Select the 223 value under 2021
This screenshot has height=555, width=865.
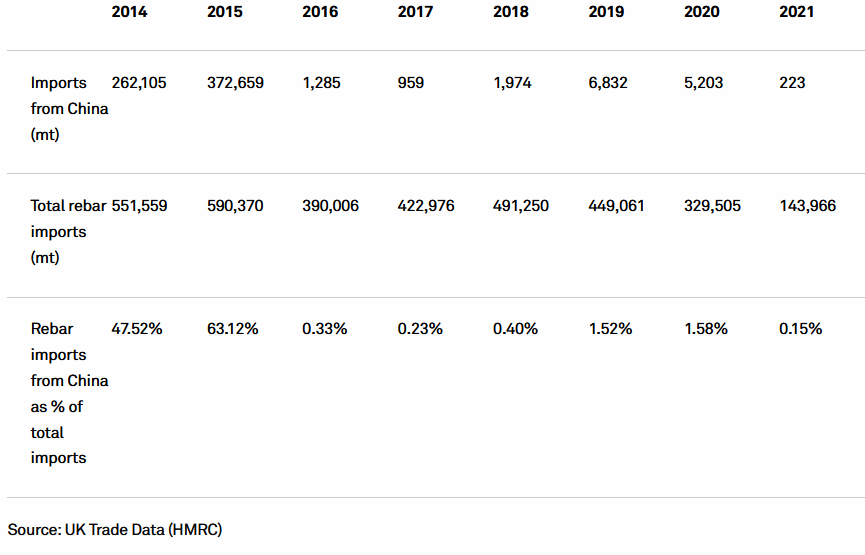792,83
